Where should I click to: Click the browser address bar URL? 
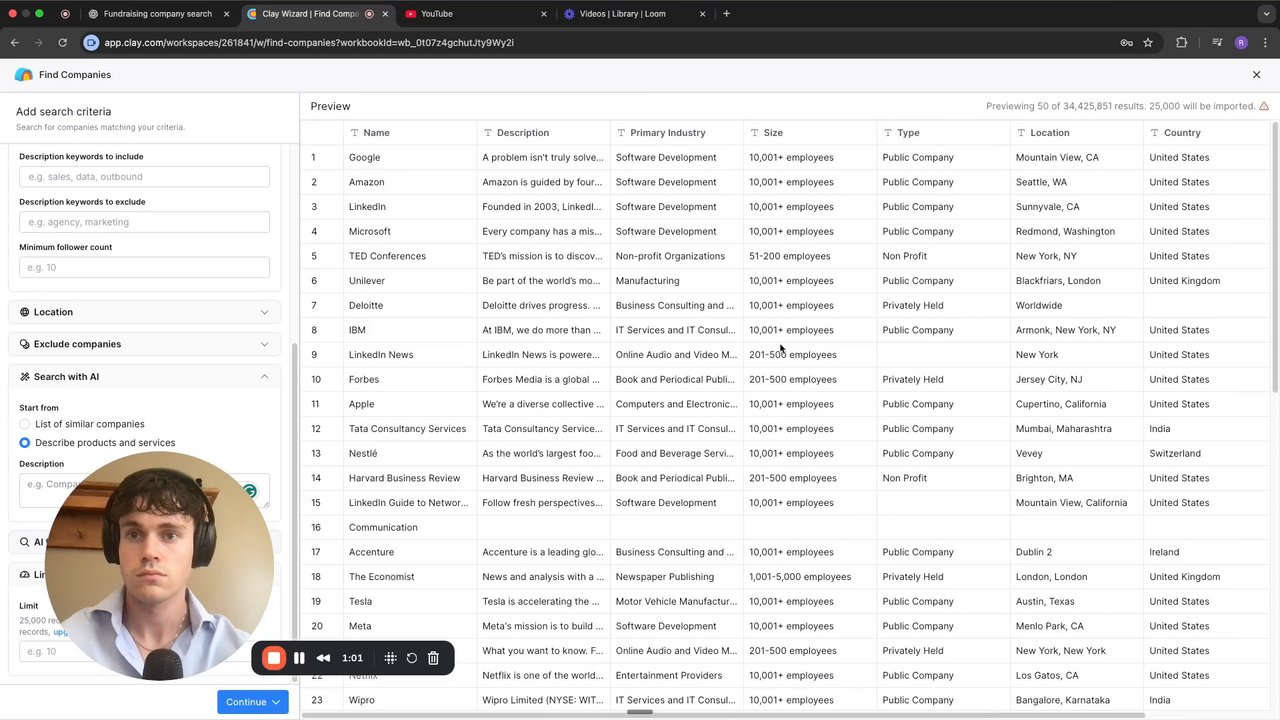(309, 43)
